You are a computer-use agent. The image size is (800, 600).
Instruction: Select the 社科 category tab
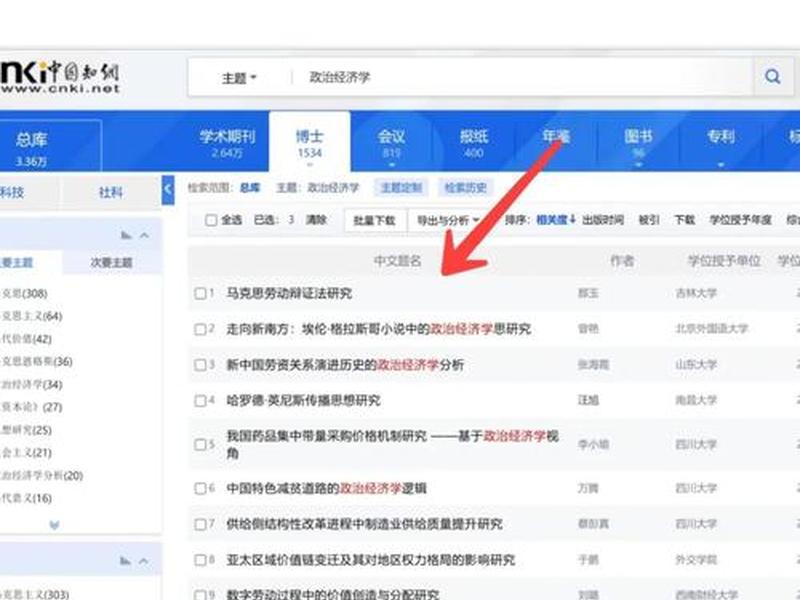tap(111, 192)
